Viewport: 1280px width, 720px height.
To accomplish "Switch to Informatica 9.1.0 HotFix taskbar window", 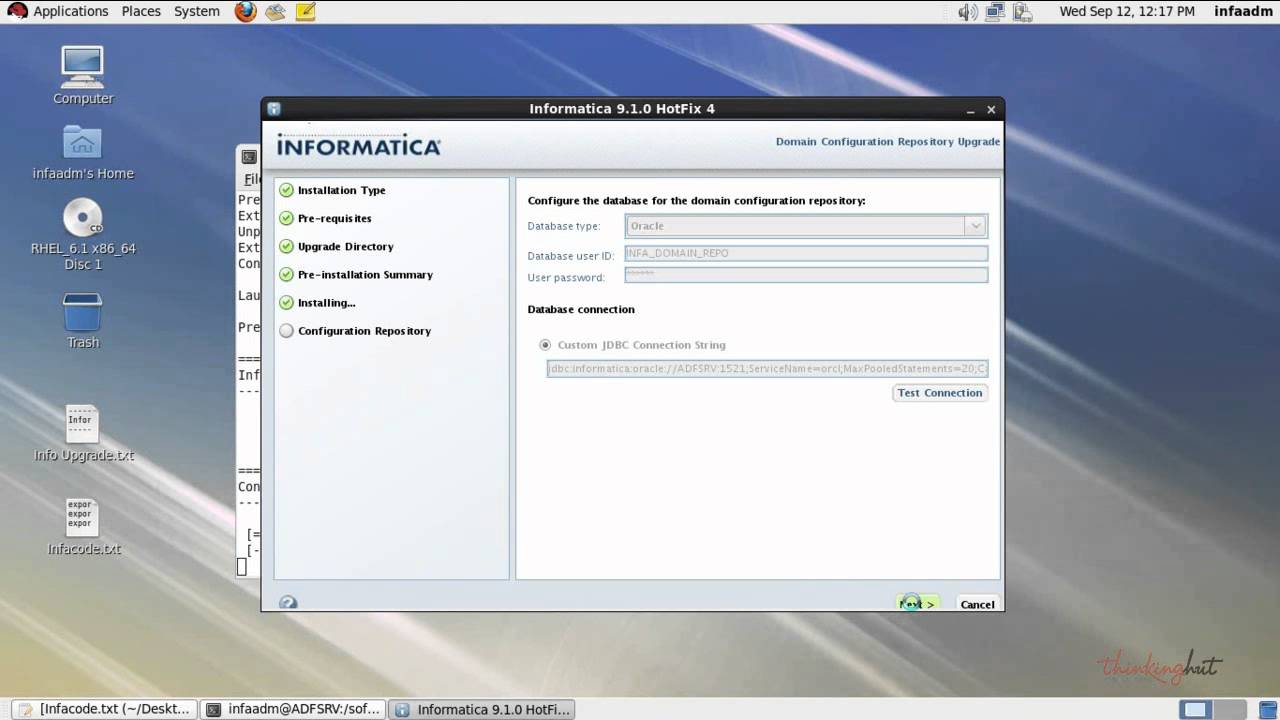I will tap(481, 709).
